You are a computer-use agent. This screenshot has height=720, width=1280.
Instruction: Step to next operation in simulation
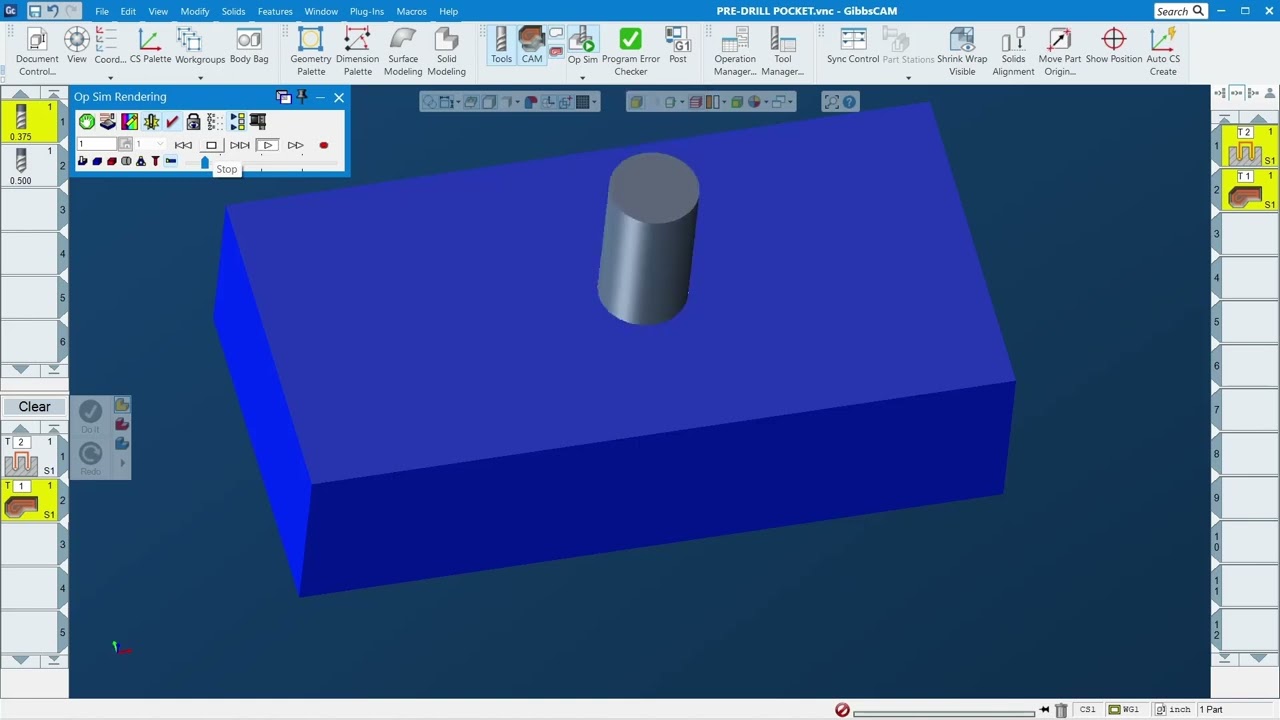click(239, 145)
